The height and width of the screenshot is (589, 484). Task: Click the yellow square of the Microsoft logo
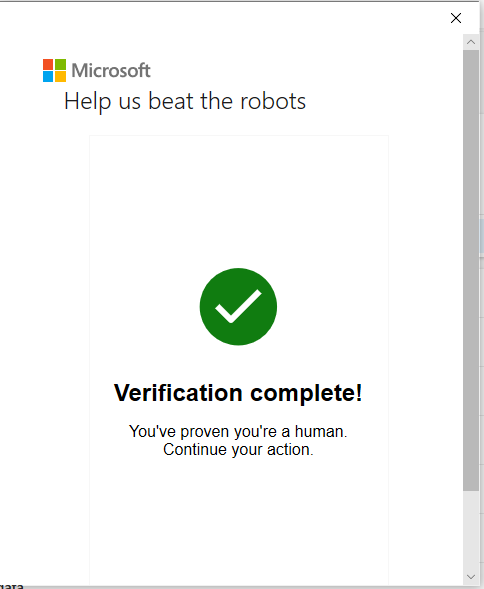[x=60, y=77]
